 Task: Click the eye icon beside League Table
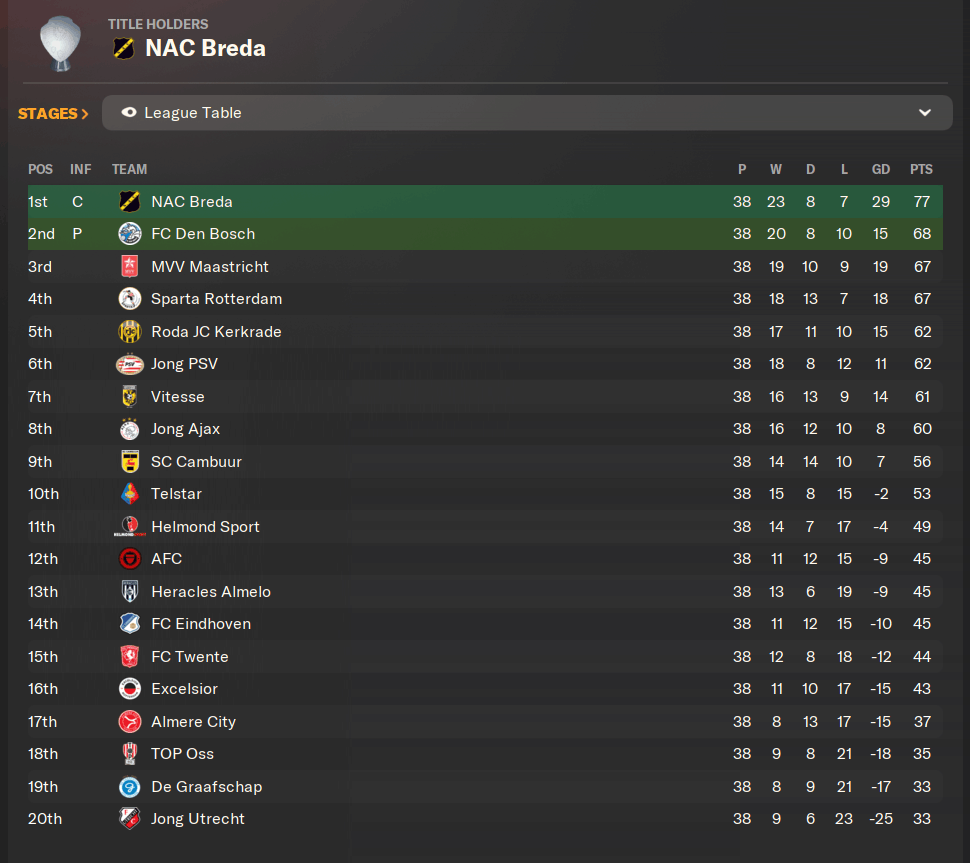129,113
